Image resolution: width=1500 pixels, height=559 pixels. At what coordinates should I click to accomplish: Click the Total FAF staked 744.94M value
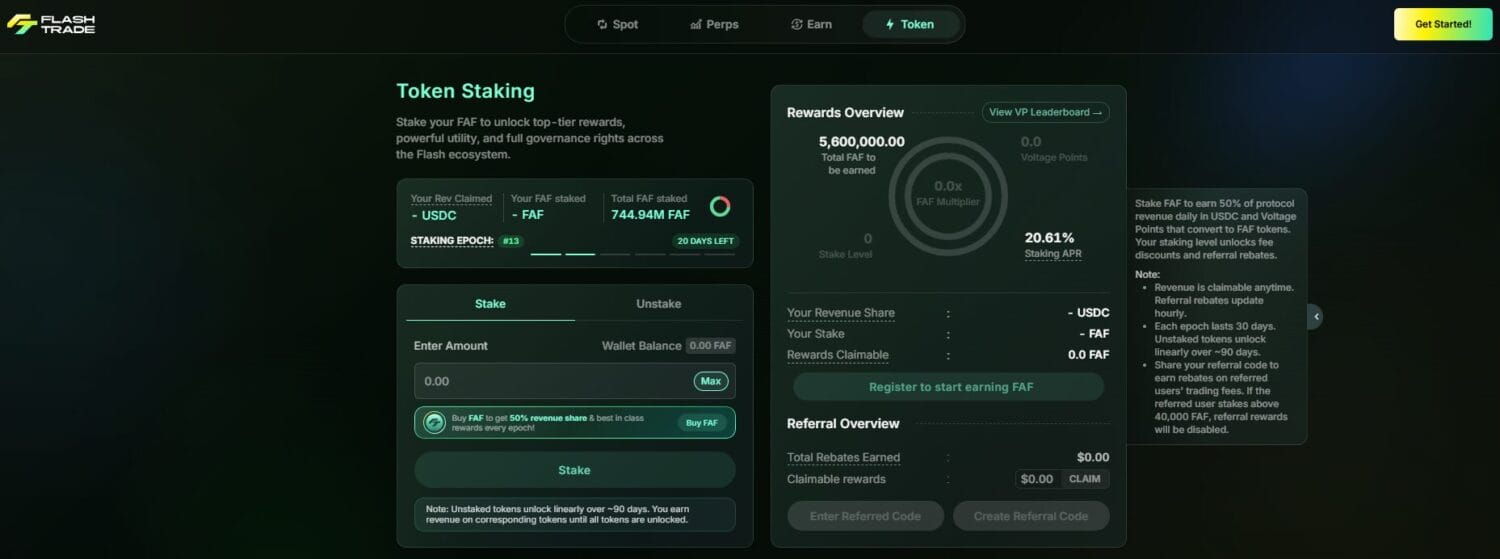[x=650, y=214]
